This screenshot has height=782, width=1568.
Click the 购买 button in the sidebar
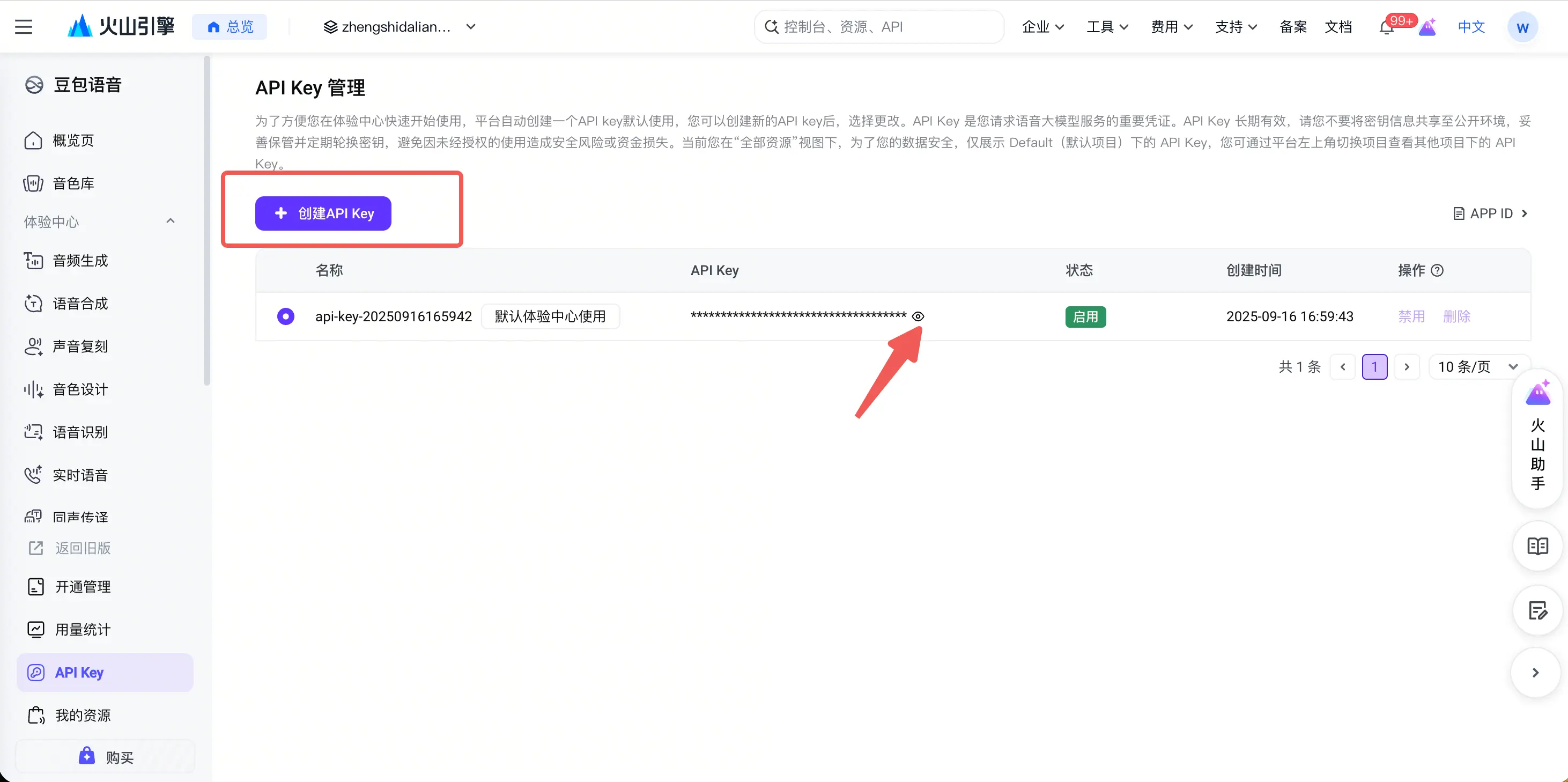pyautogui.click(x=105, y=757)
